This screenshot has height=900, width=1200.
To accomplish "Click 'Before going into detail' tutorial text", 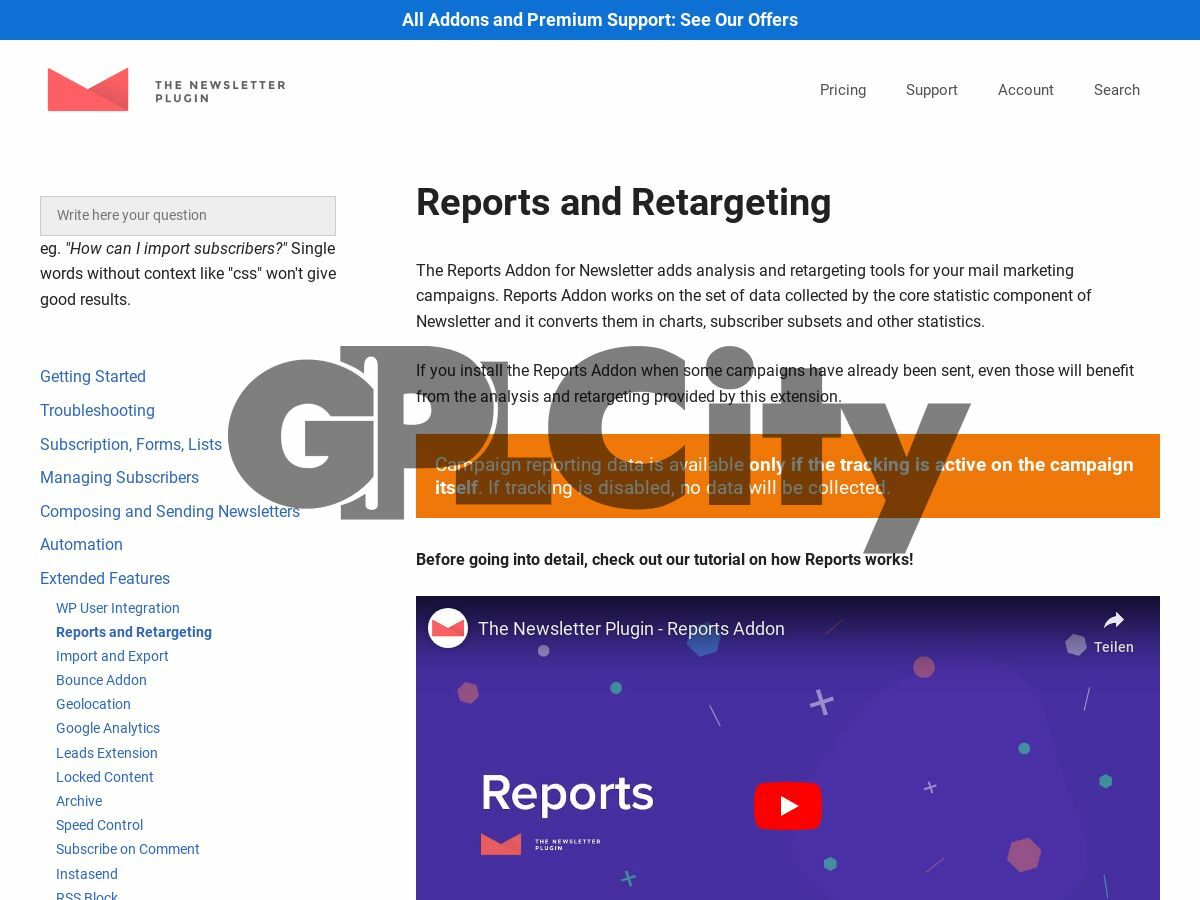I will [664, 559].
